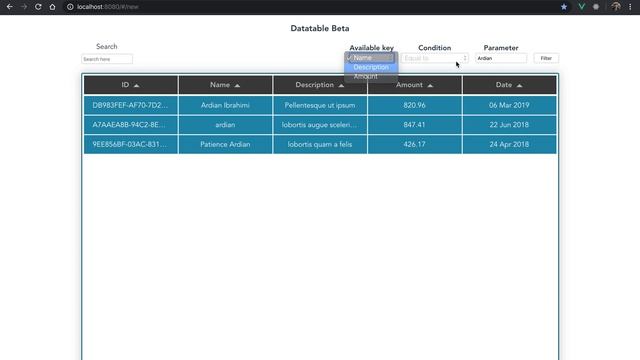
Task: Sort by ID column arrow
Action: (x=136, y=85)
